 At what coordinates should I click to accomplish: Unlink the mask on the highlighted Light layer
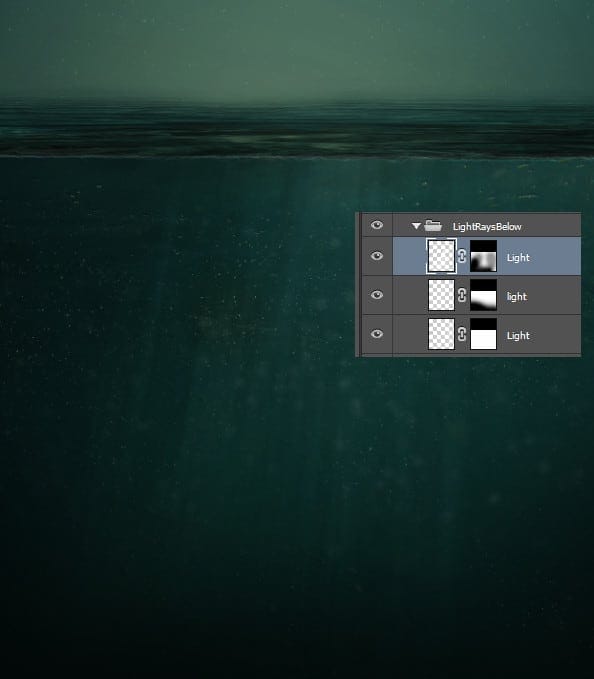462,256
